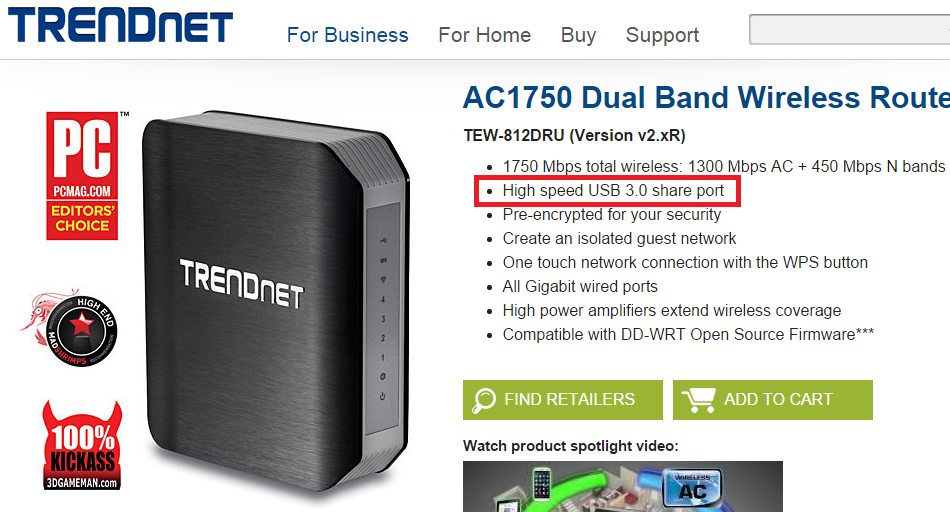The image size is (950, 512).
Task: Click the ADD TO CART button
Action: pyautogui.click(x=772, y=400)
